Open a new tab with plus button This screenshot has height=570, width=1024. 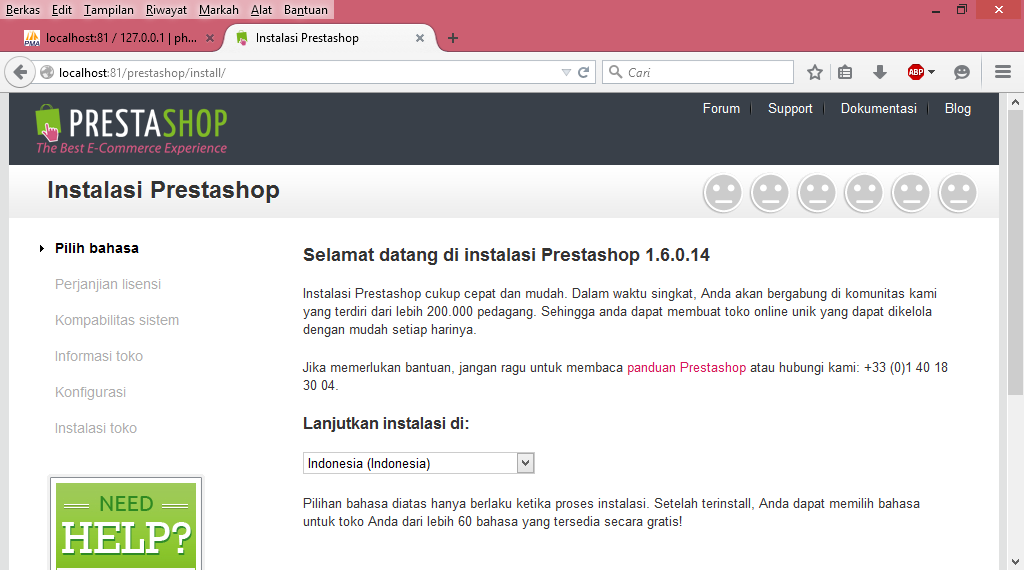(453, 39)
